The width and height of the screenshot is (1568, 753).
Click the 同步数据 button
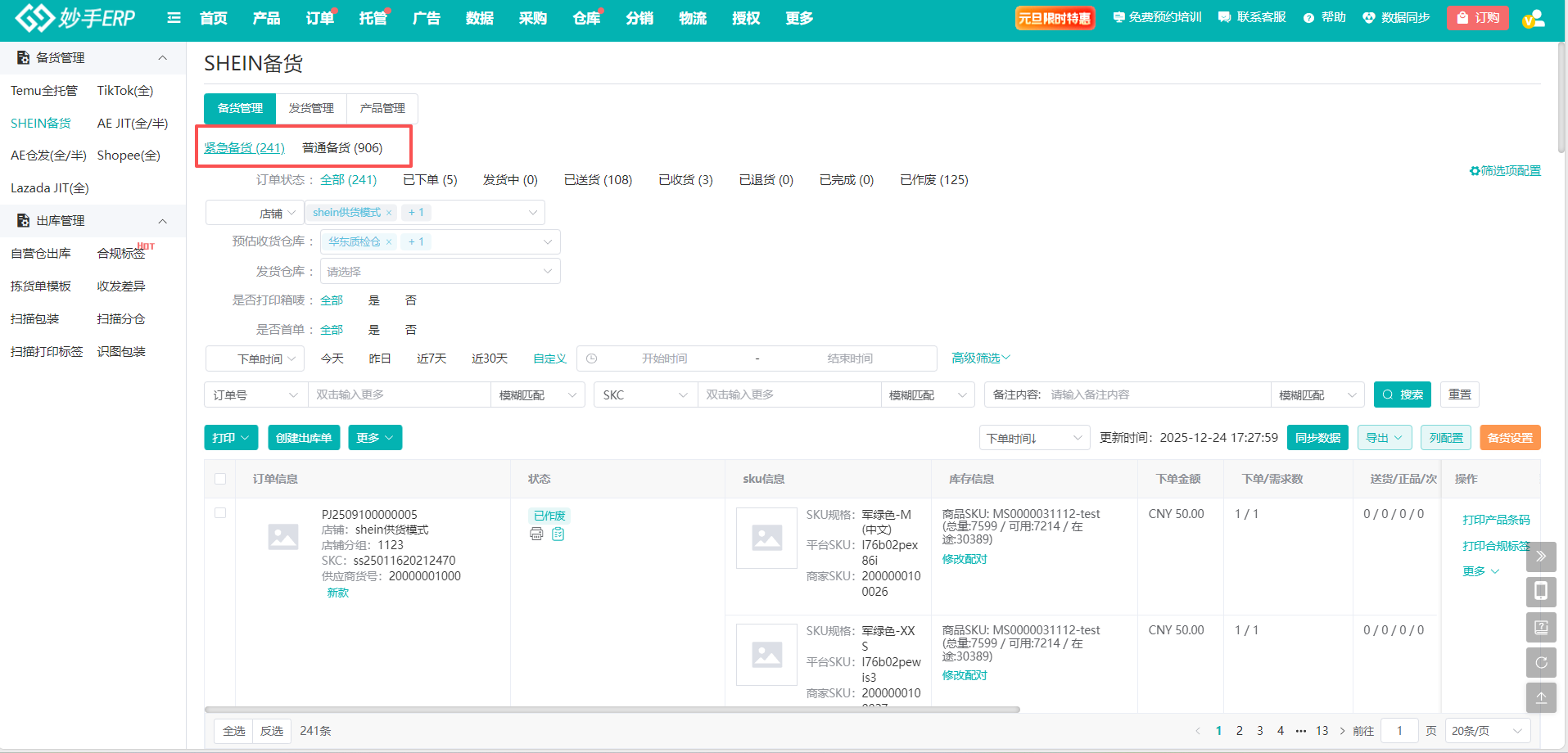click(x=1317, y=438)
